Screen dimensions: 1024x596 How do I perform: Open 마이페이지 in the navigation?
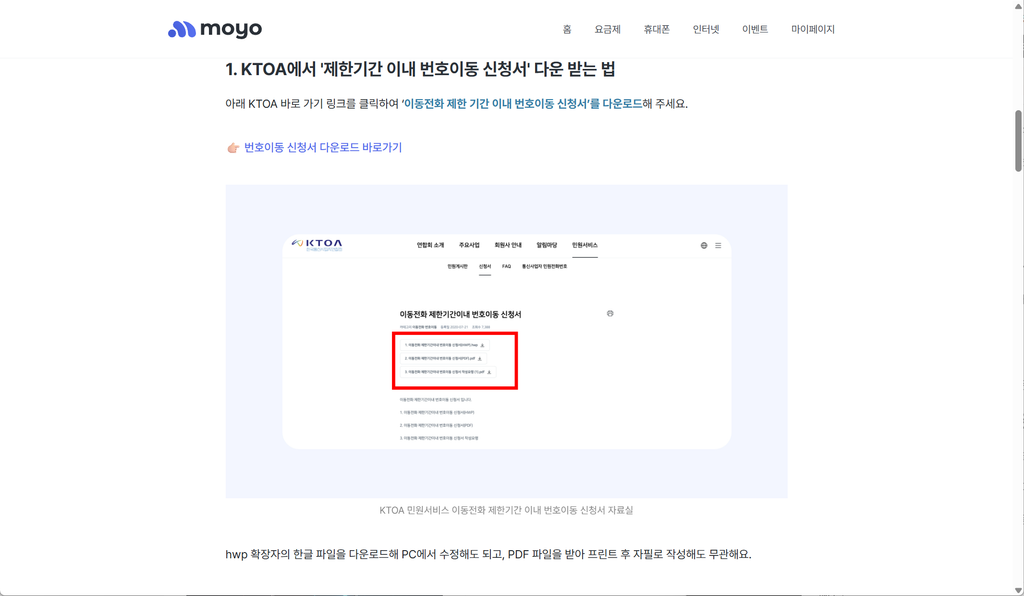pos(813,29)
